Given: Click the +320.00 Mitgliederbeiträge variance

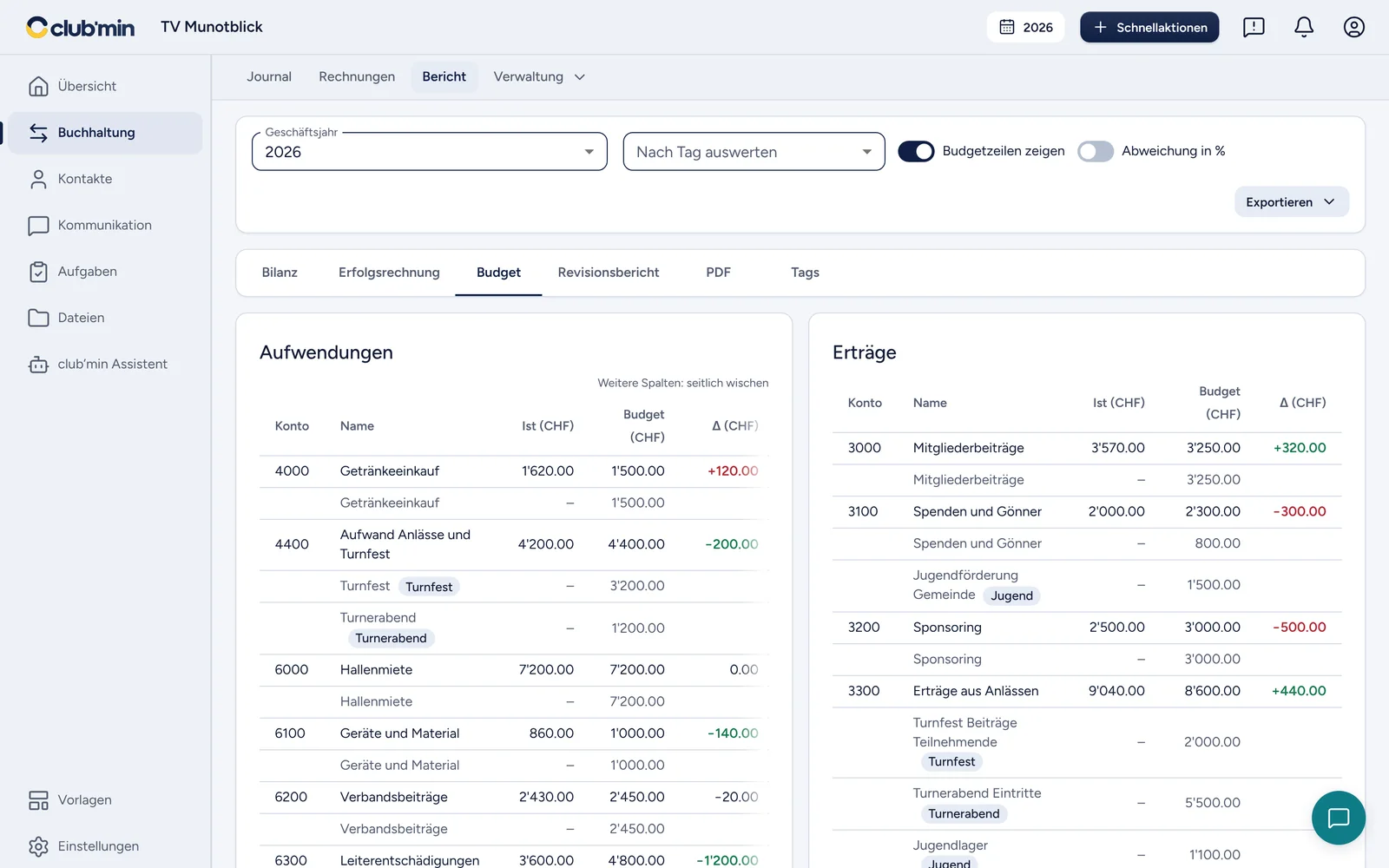Looking at the screenshot, I should tap(1300, 448).
